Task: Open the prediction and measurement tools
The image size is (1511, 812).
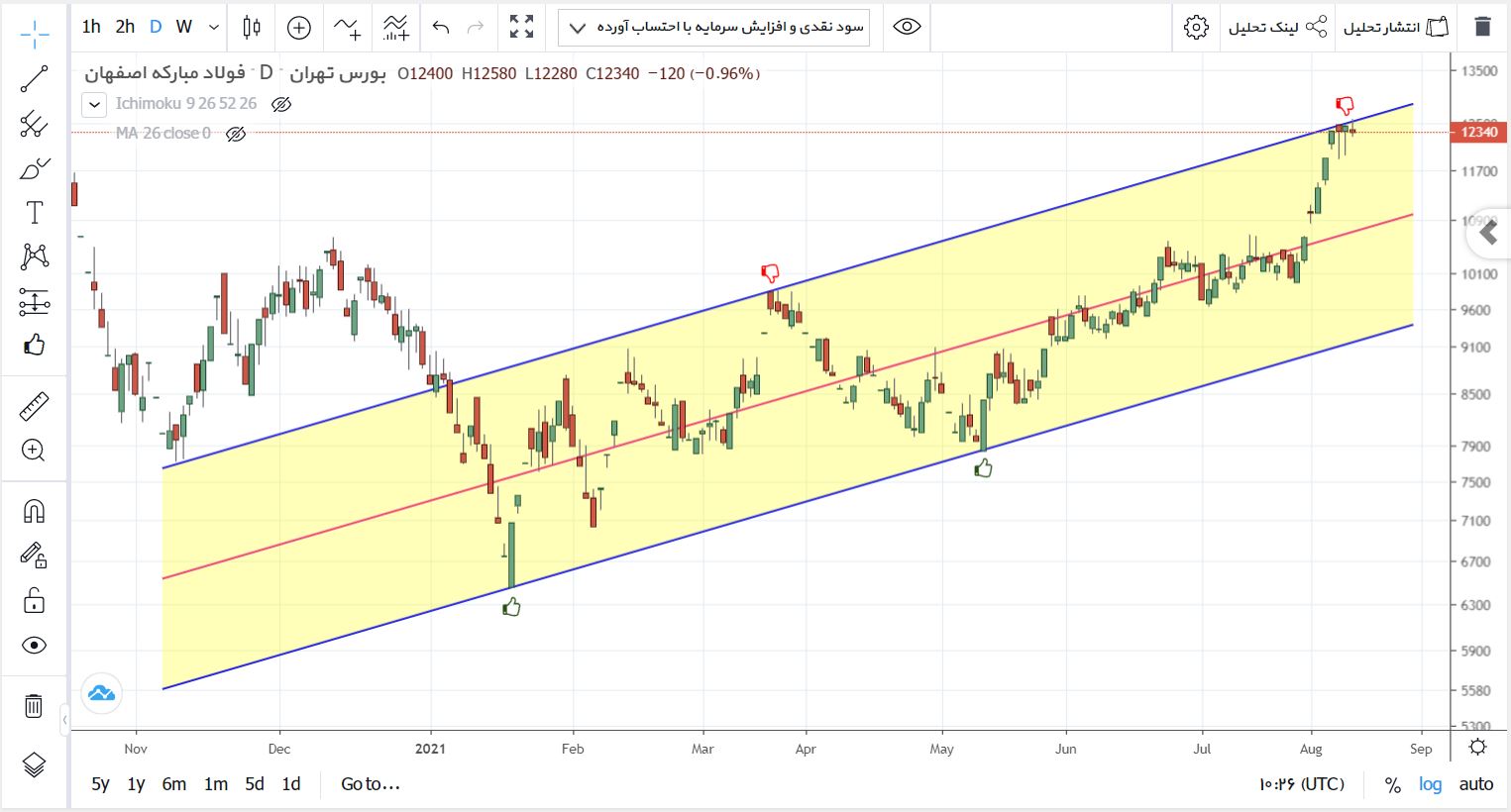Action: pos(34,301)
